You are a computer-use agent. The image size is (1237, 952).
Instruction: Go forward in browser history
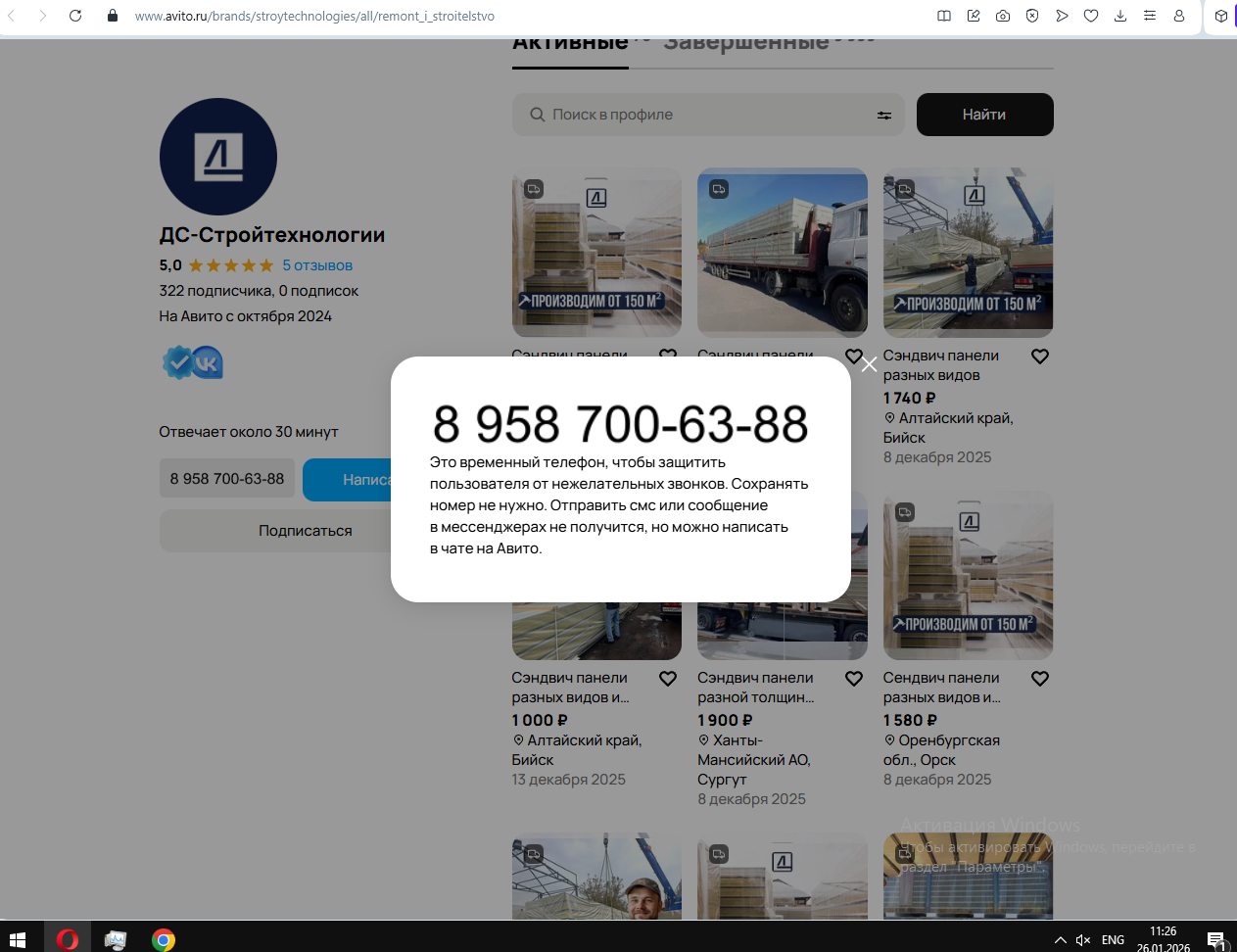pos(42,16)
